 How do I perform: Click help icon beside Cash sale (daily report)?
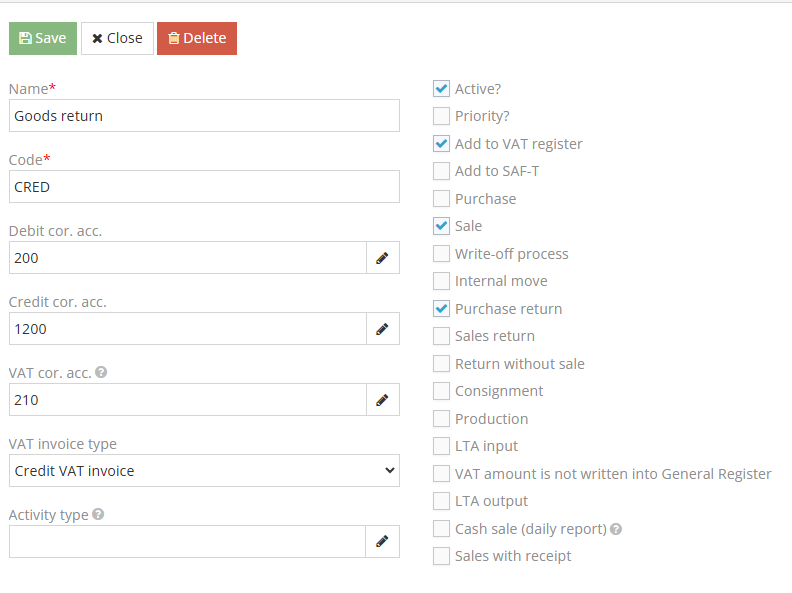pyautogui.click(x=616, y=529)
